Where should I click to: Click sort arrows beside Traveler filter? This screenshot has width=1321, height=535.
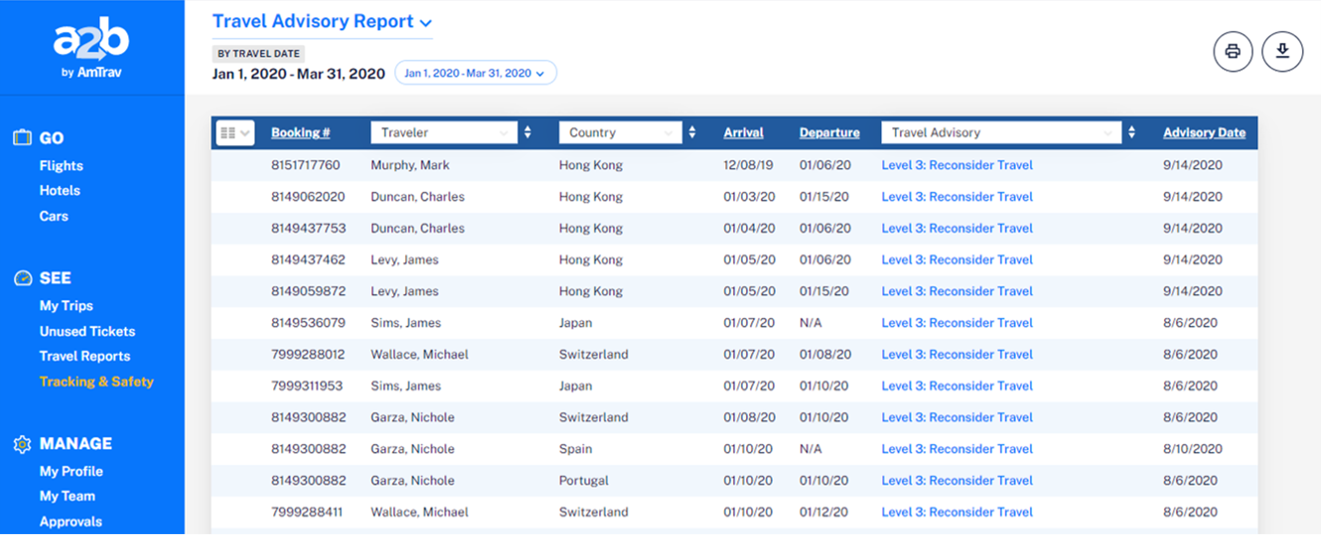[x=528, y=132]
